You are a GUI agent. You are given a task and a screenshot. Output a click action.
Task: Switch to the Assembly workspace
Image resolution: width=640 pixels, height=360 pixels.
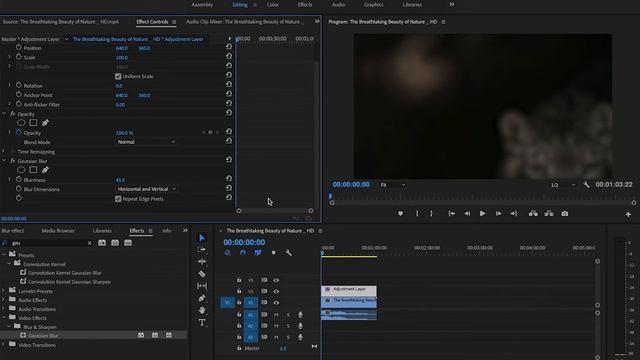click(202, 5)
